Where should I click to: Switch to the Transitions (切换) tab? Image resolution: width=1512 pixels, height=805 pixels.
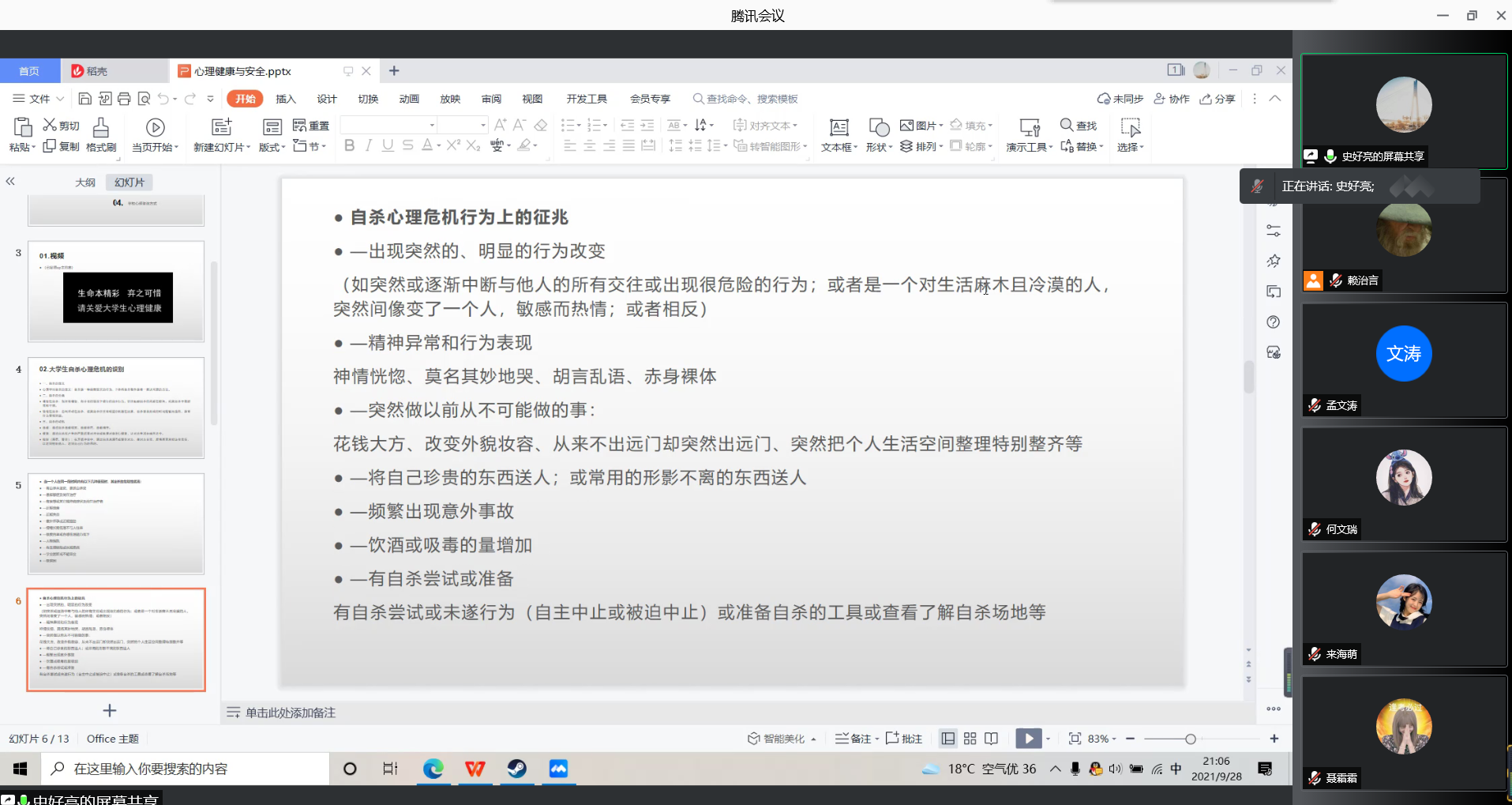pyautogui.click(x=368, y=99)
